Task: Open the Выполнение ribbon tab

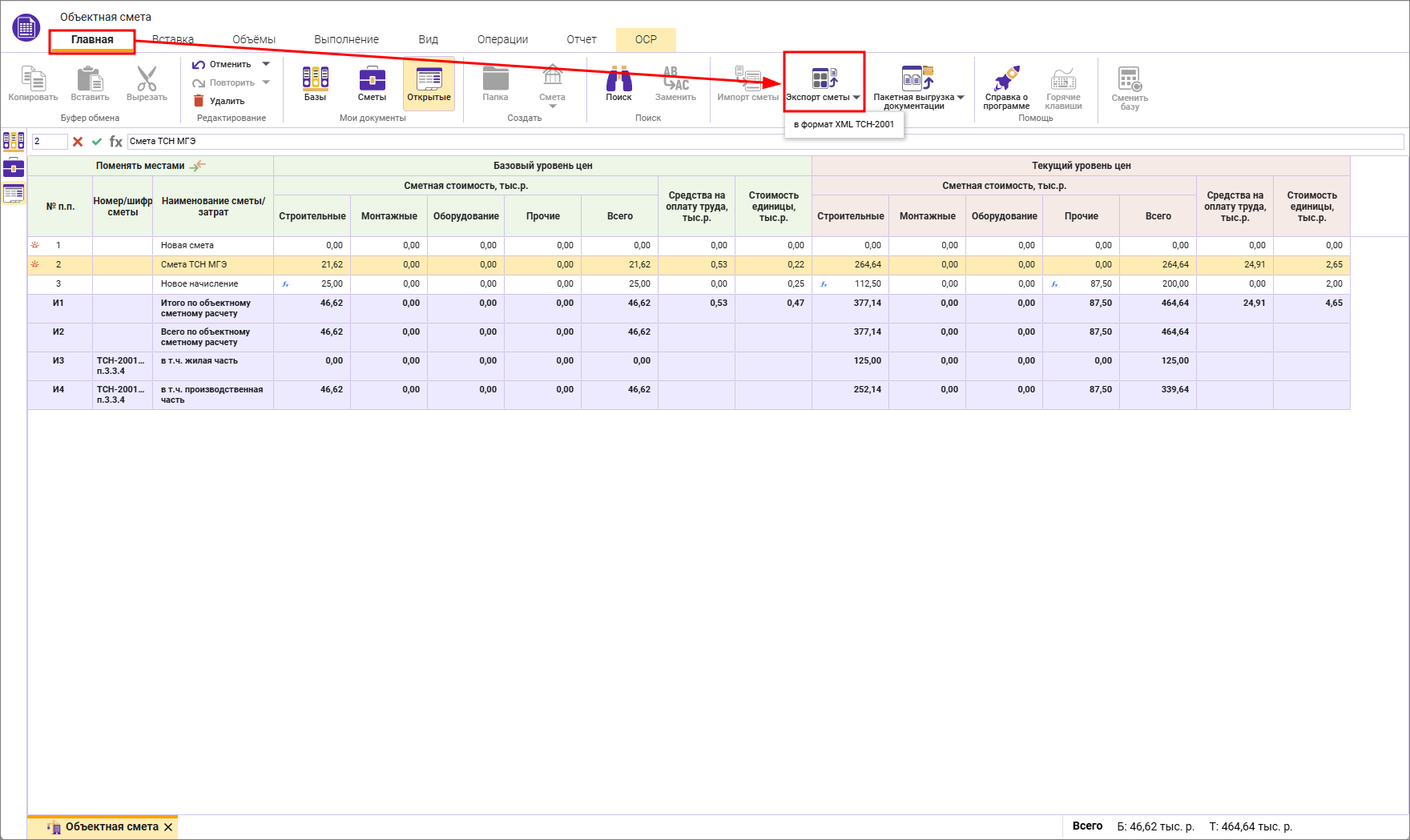Action: tap(346, 39)
